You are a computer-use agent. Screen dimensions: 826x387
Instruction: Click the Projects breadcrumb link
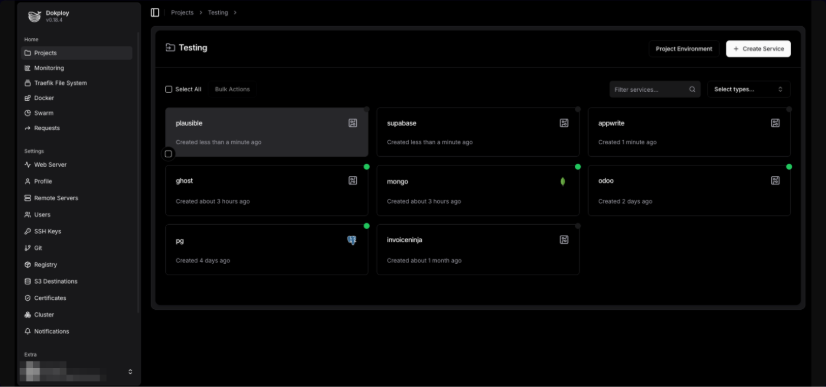tap(182, 12)
